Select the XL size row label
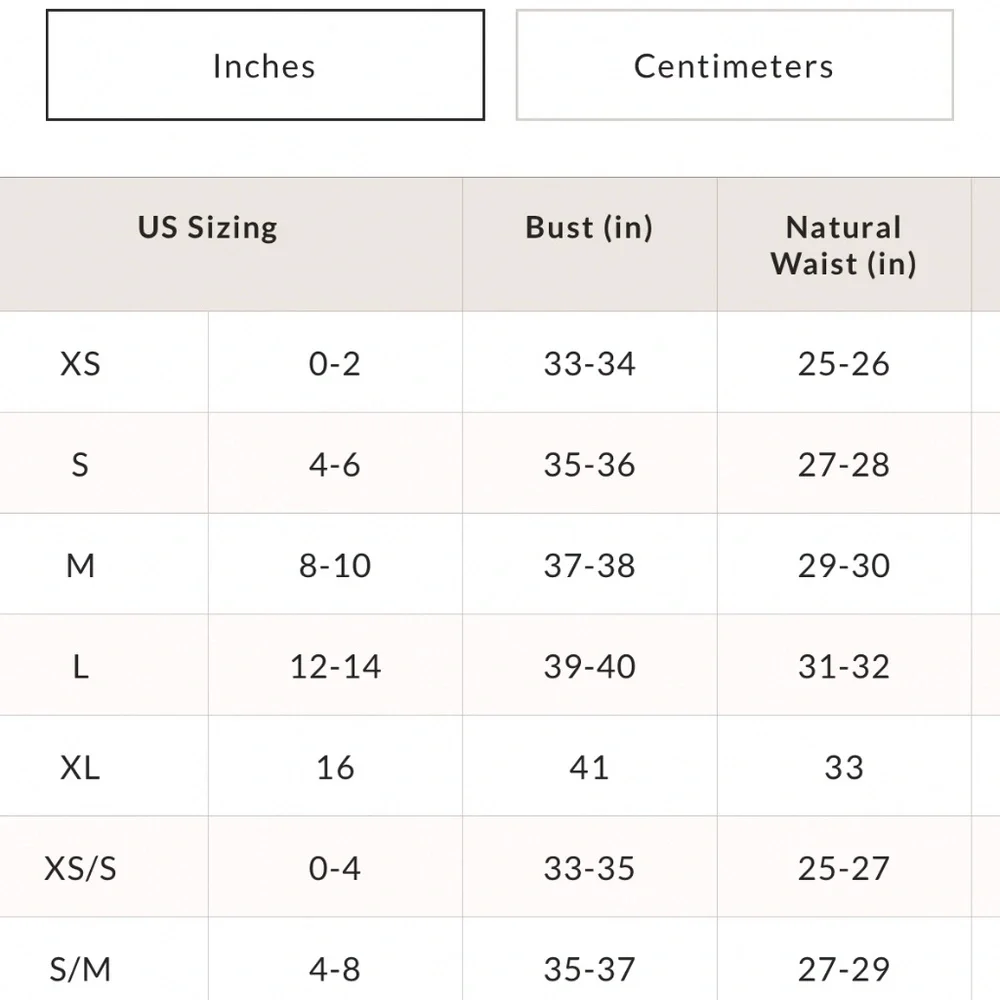 coord(81,767)
